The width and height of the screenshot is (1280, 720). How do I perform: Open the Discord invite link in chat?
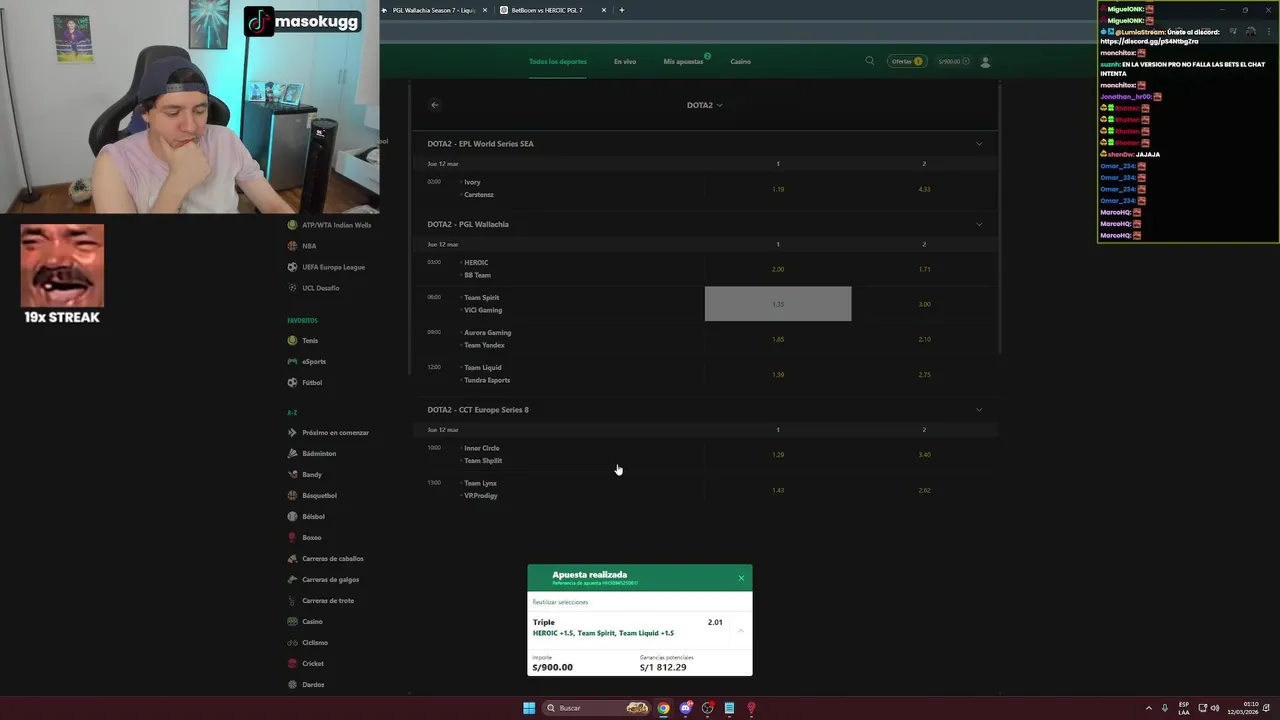1149,42
